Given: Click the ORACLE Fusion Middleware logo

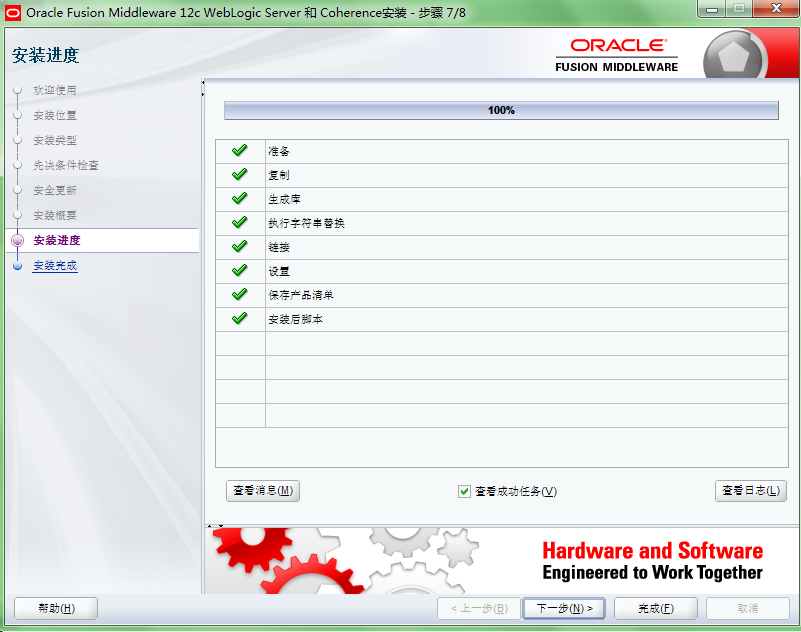Looking at the screenshot, I should tap(617, 55).
